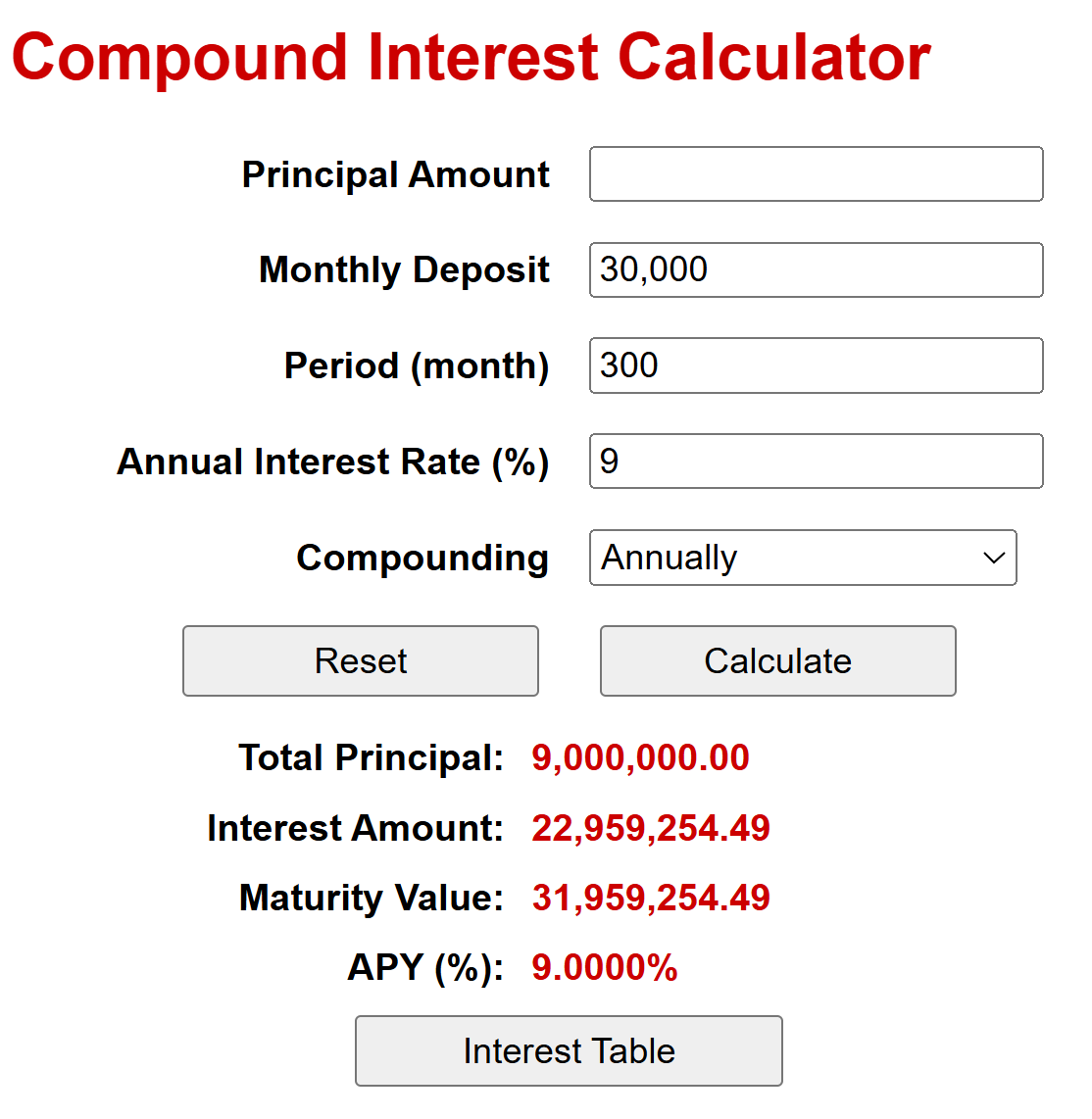Click the Total Principal value 9,000,000.00
The width and height of the screenshot is (1092, 1119).
click(640, 757)
